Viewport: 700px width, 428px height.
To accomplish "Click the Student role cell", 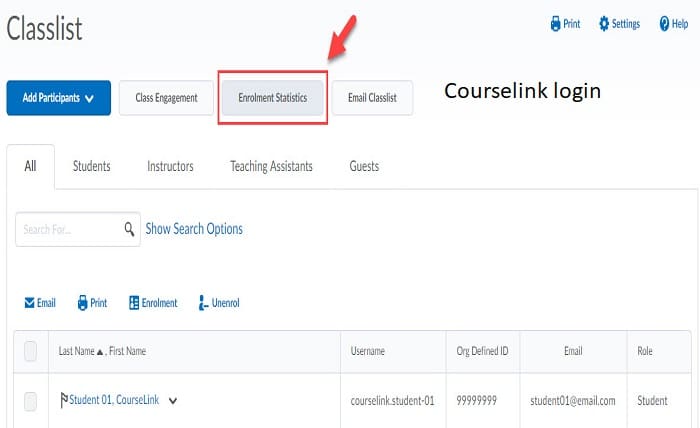I will point(652,401).
